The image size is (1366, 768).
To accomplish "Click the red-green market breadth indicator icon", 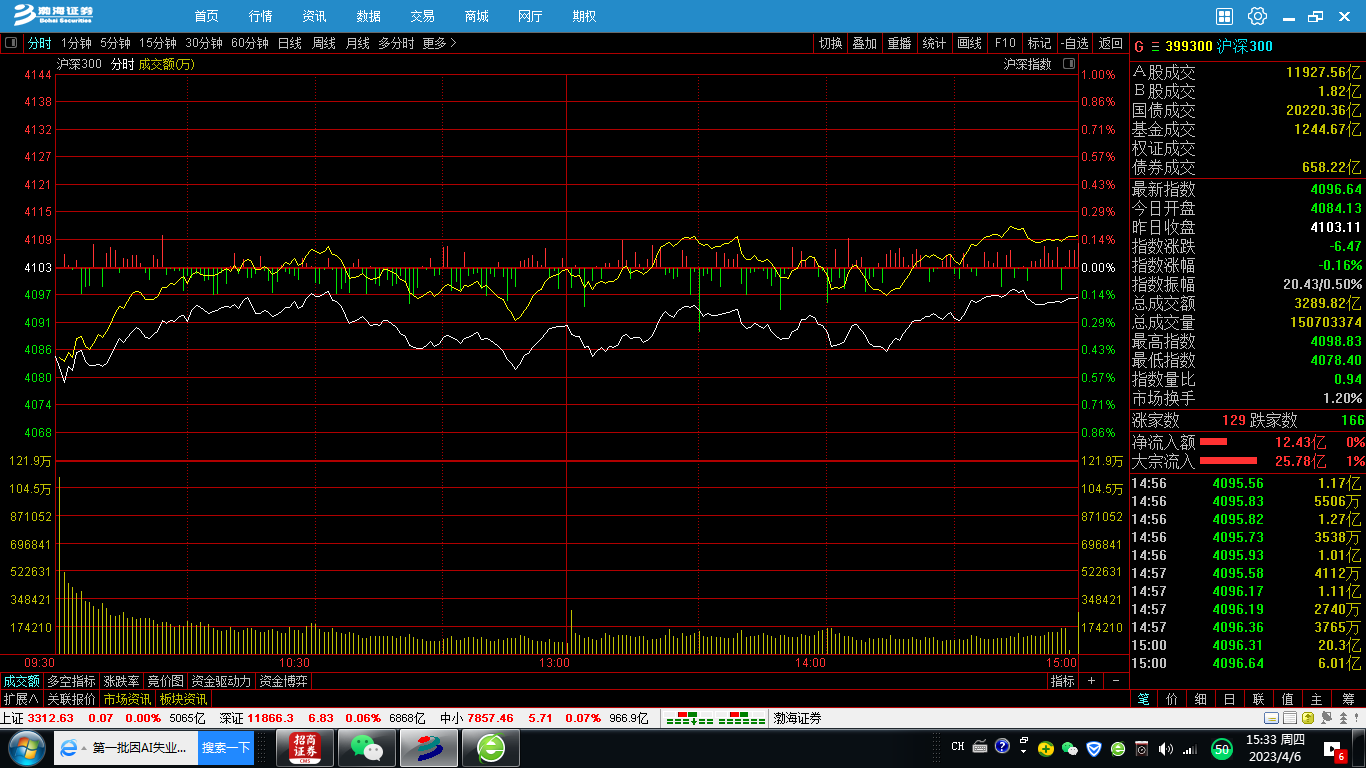I will pyautogui.click(x=716, y=718).
